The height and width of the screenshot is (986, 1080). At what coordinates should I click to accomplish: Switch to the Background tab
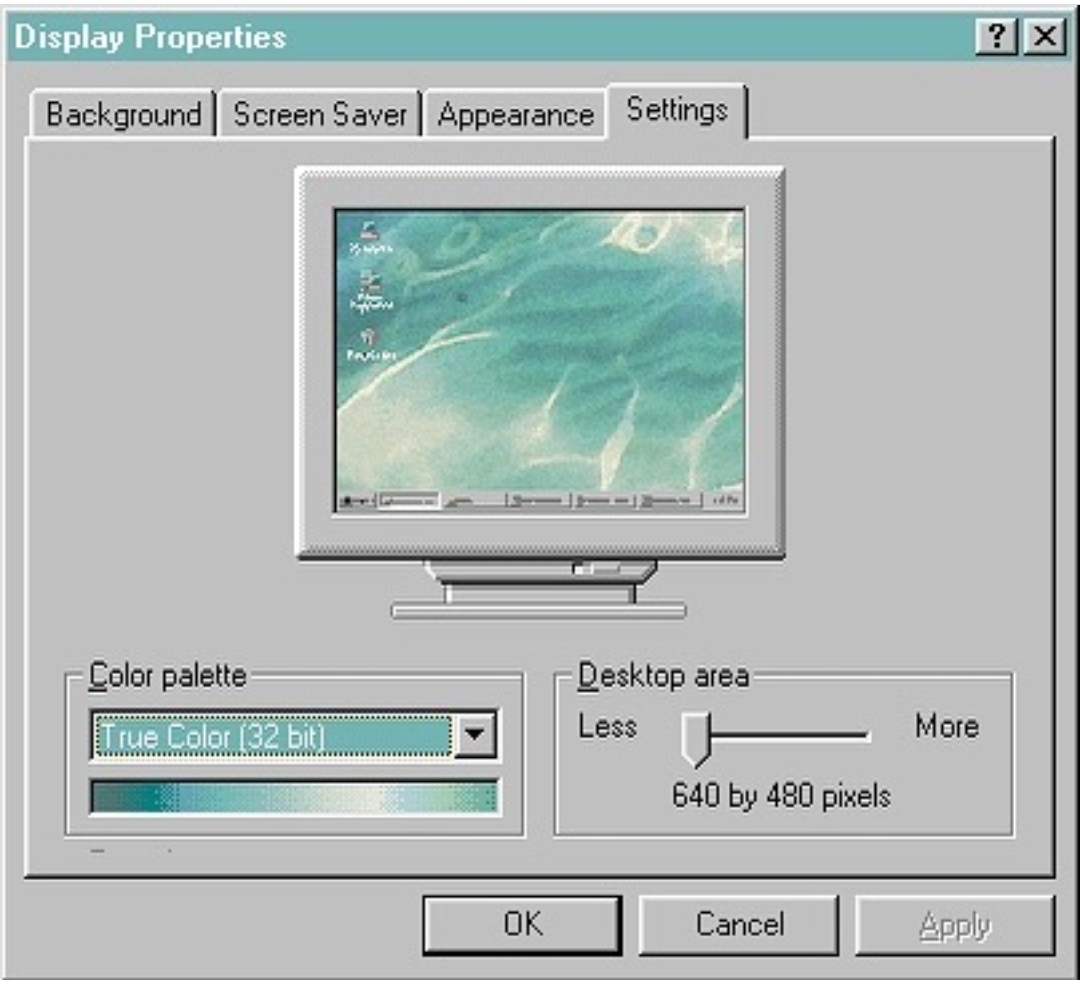click(x=123, y=114)
